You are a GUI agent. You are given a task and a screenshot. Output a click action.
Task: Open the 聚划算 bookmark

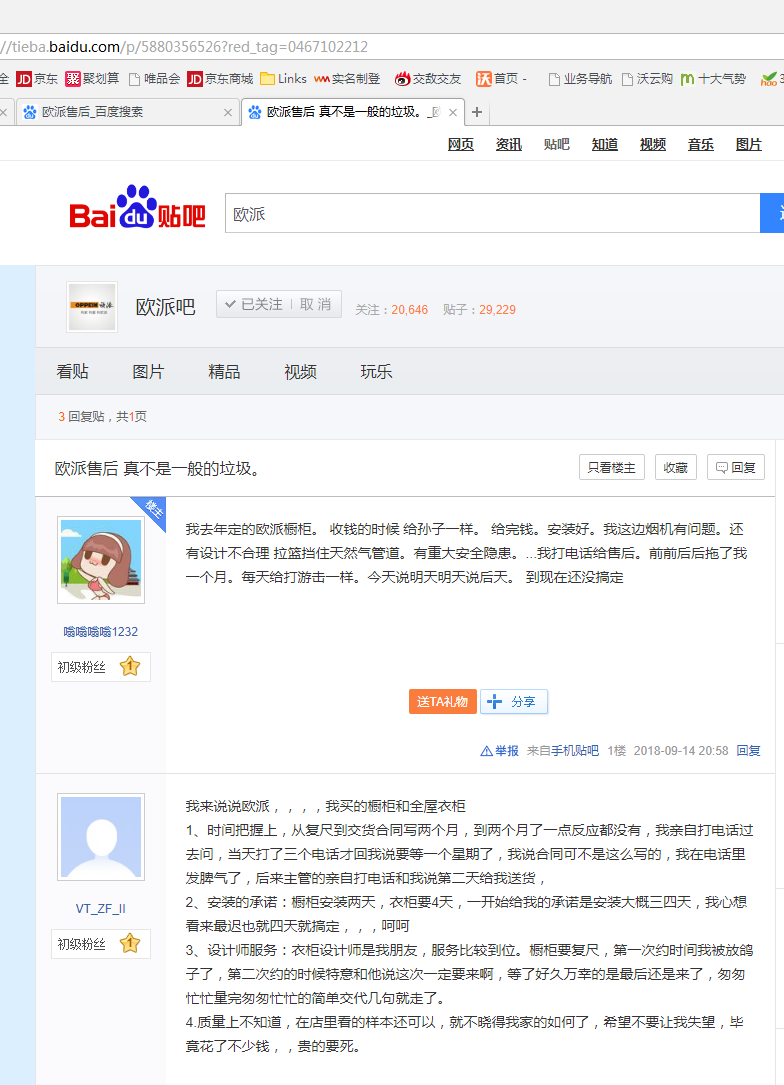point(92,79)
